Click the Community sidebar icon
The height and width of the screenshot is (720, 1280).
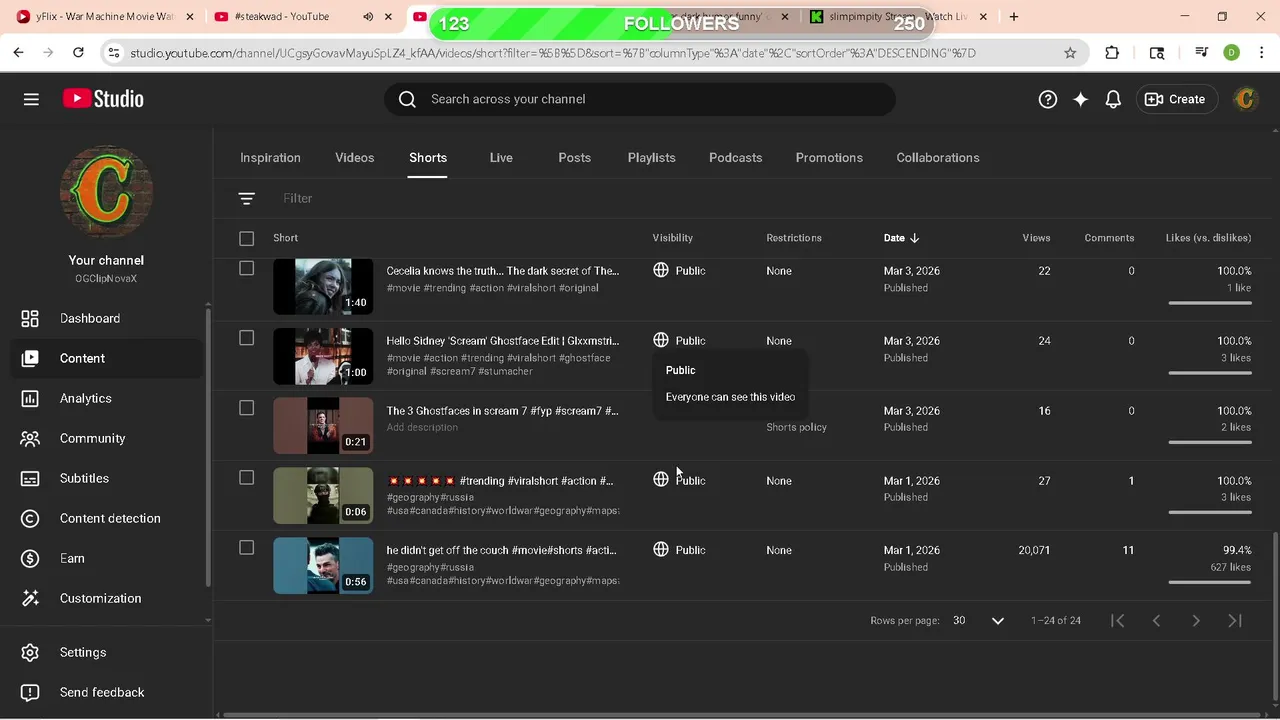30,438
